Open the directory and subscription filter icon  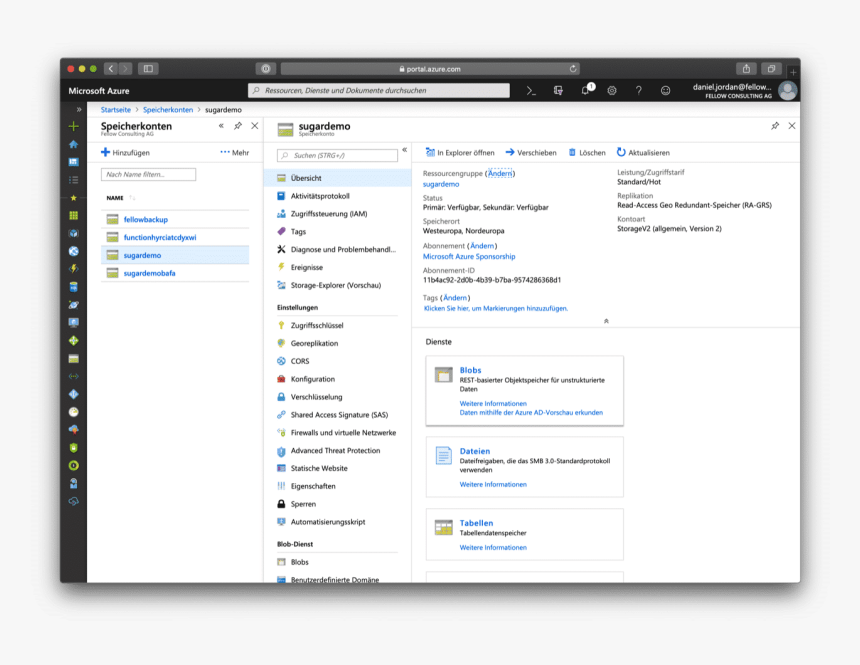click(x=558, y=91)
